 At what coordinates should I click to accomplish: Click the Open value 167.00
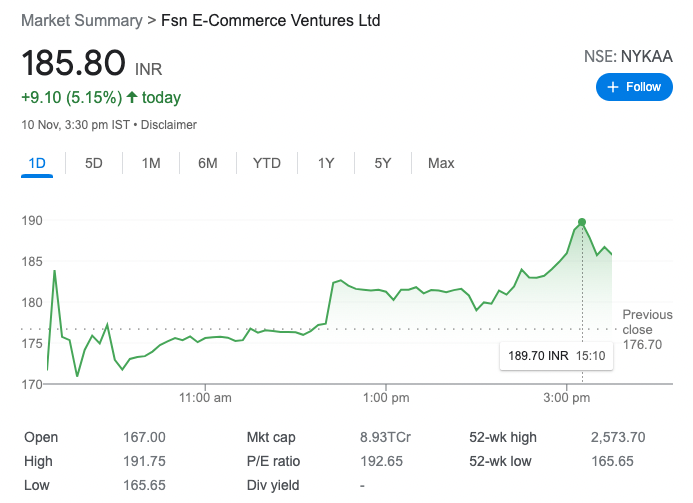pos(144,437)
